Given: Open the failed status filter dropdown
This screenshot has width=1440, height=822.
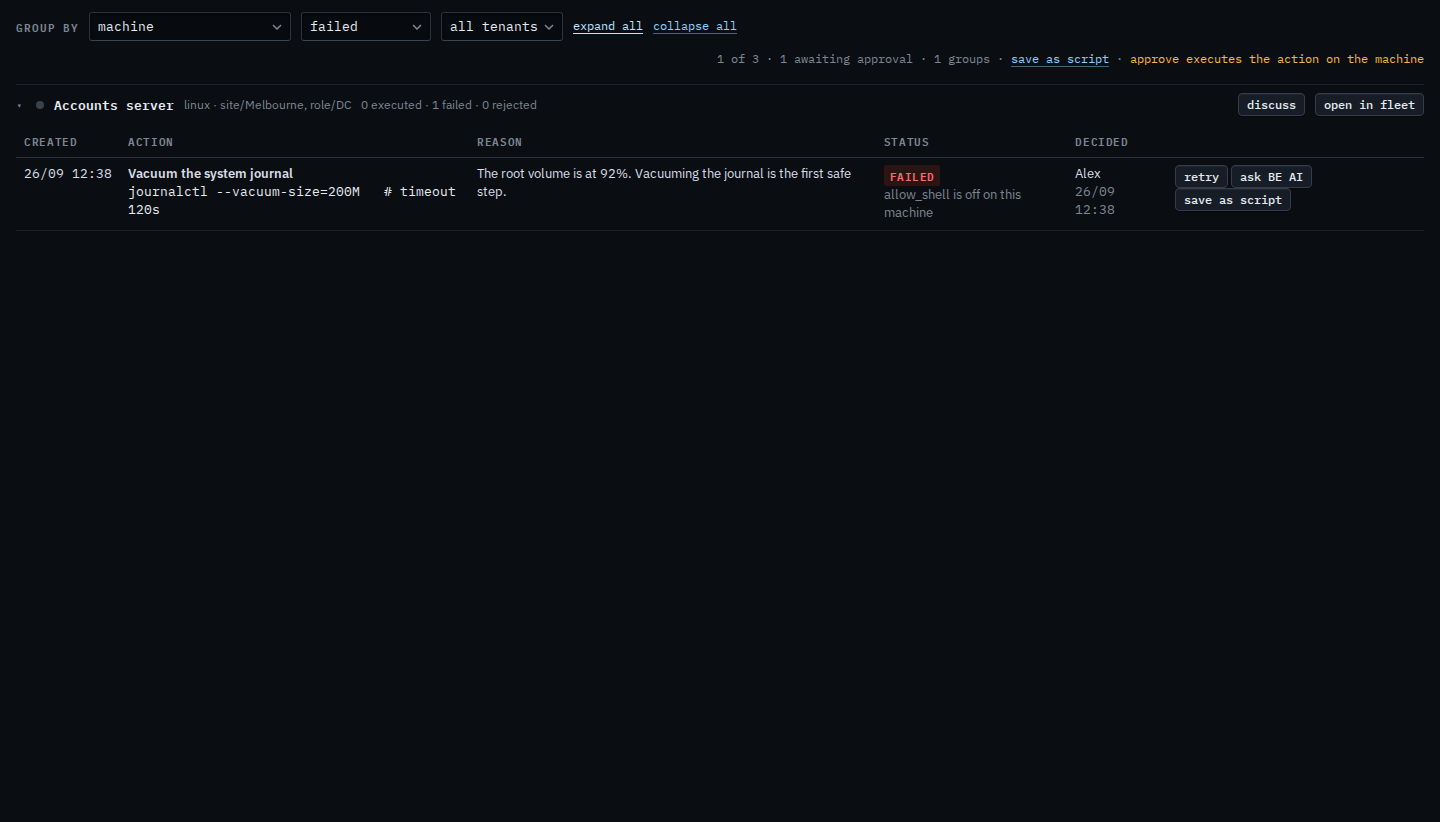Looking at the screenshot, I should (x=365, y=26).
